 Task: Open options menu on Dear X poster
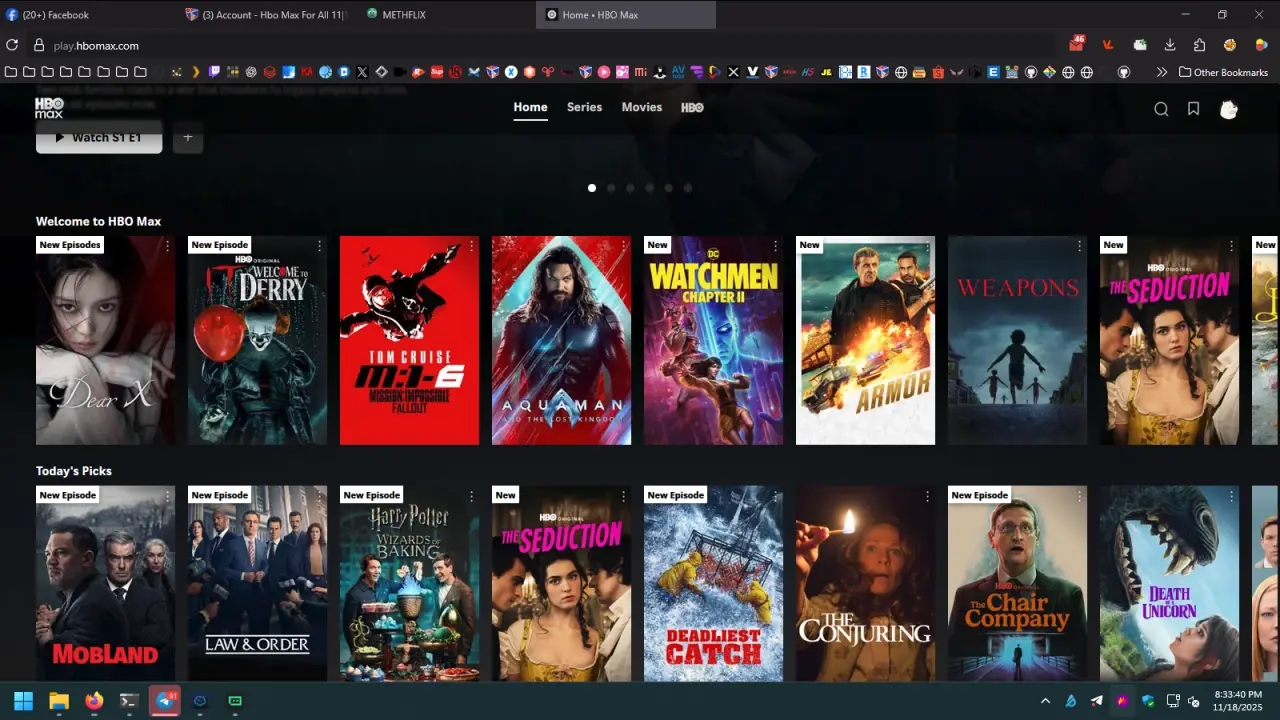point(167,245)
